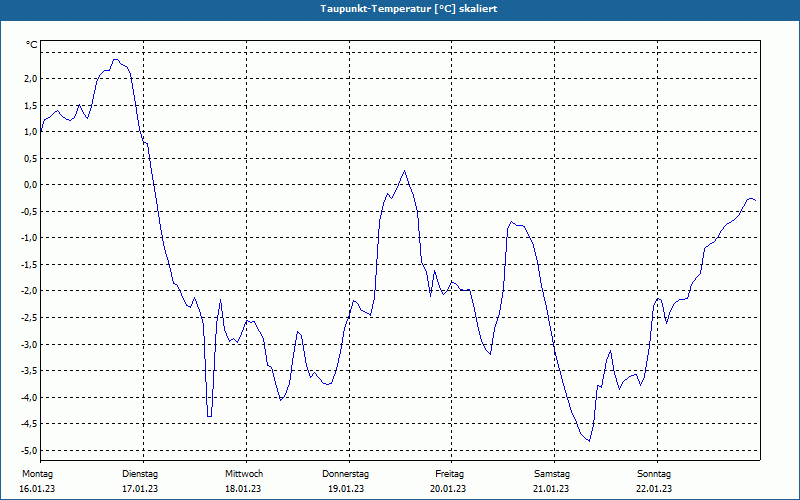Click the -1,0 y-axis value

coord(29,238)
